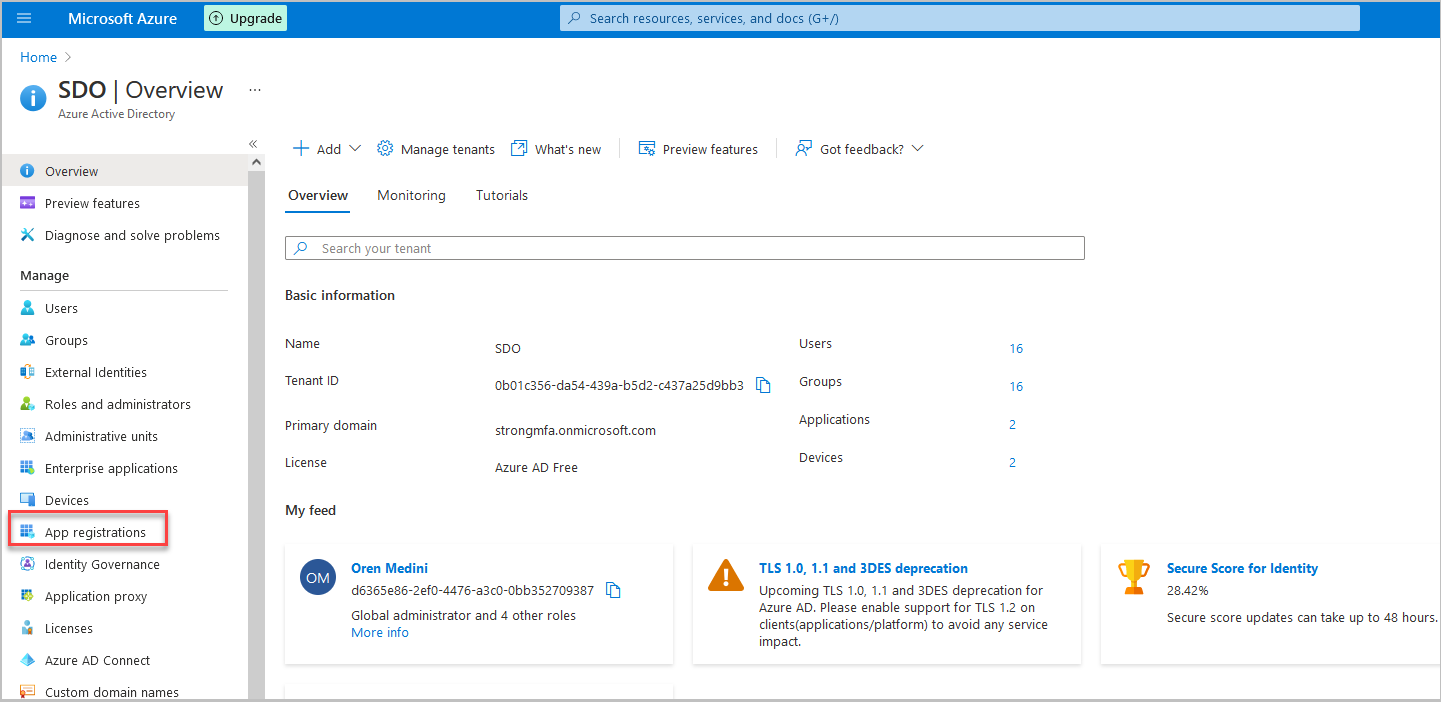Copy Oren Medini's object ID
The height and width of the screenshot is (702, 1441).
[614, 590]
